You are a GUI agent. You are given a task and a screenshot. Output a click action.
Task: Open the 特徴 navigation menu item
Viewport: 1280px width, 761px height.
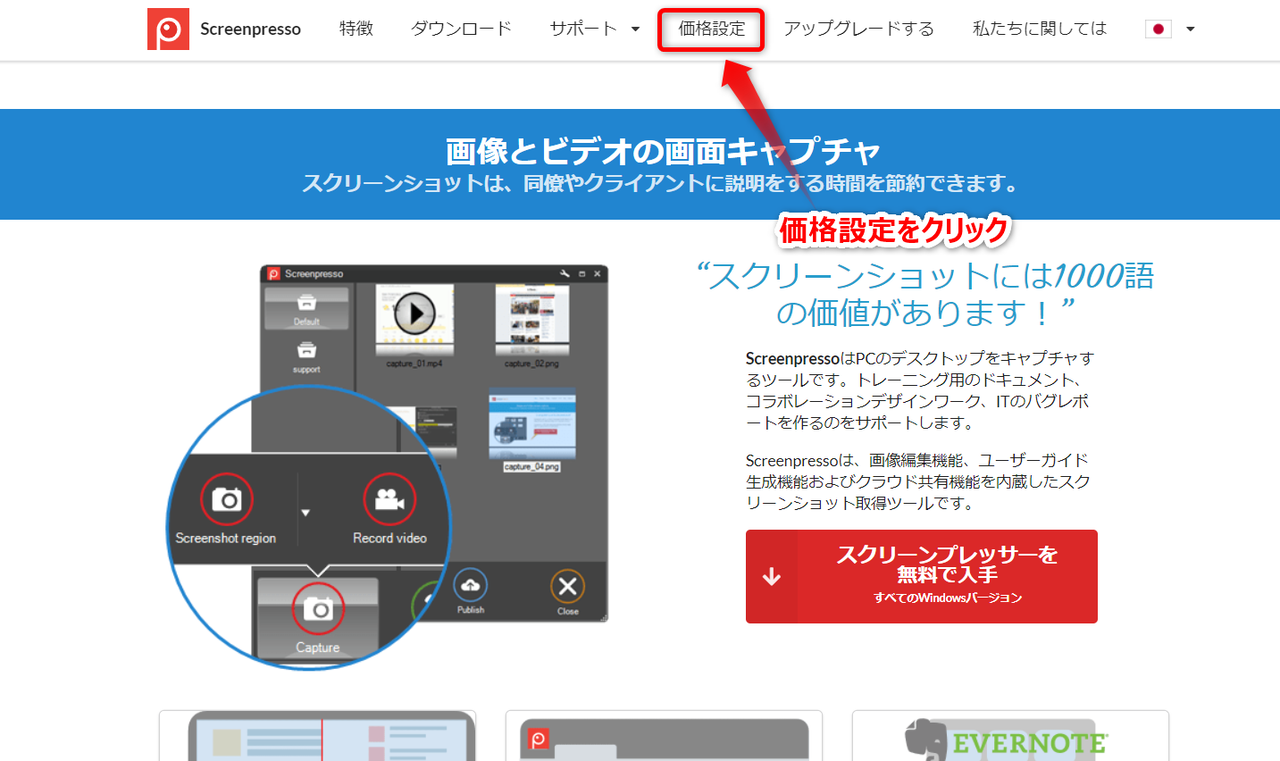click(356, 29)
